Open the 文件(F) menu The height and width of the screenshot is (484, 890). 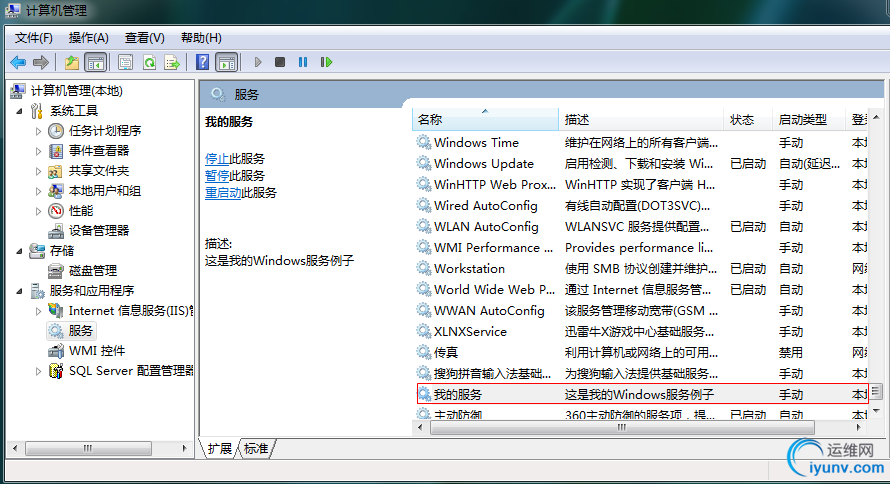[33, 38]
